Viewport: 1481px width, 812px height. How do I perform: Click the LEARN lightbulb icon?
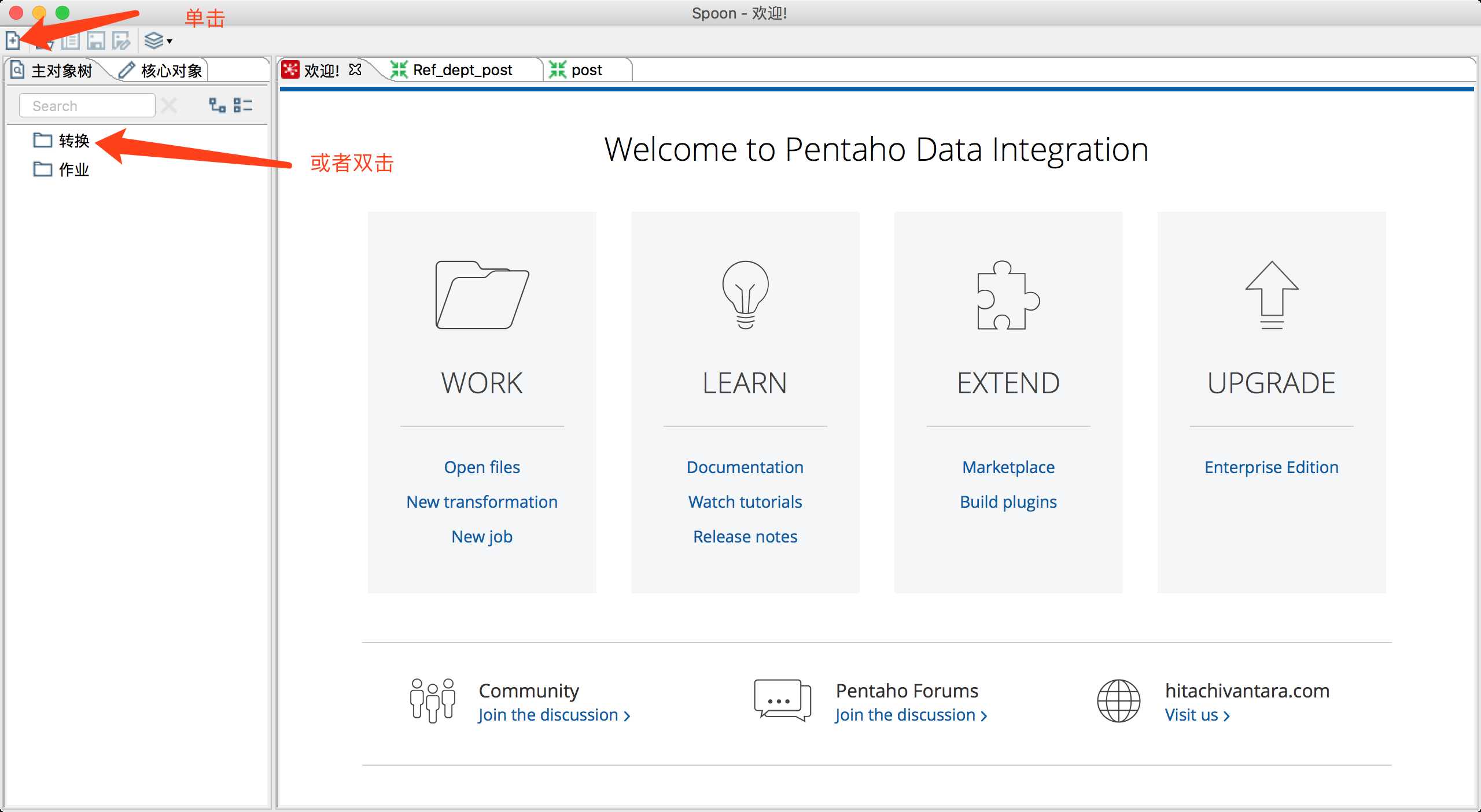pyautogui.click(x=745, y=295)
